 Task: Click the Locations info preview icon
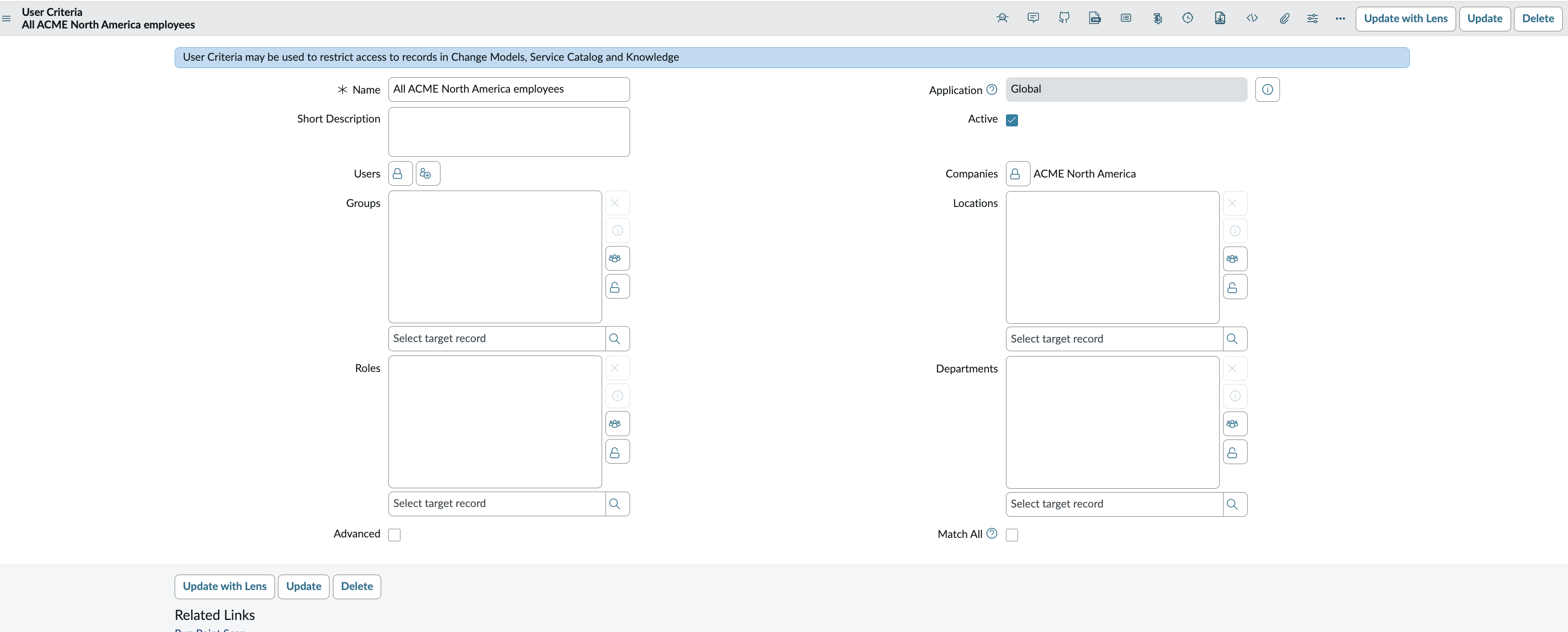1235,231
